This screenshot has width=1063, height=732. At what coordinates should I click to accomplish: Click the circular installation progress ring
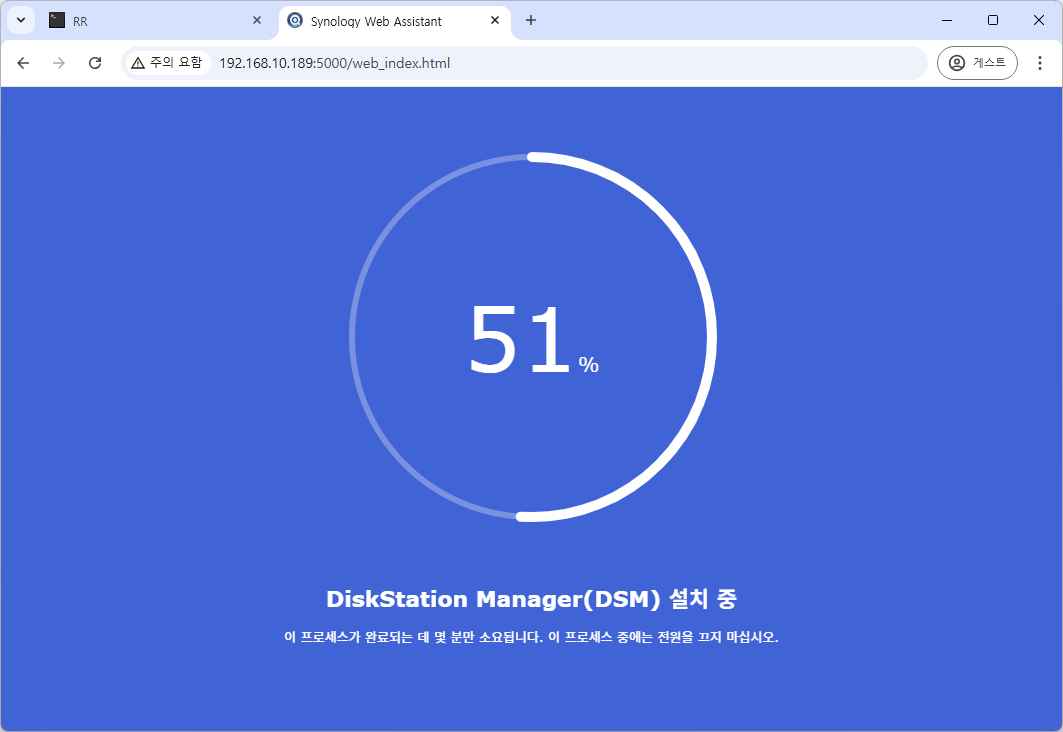click(533, 337)
